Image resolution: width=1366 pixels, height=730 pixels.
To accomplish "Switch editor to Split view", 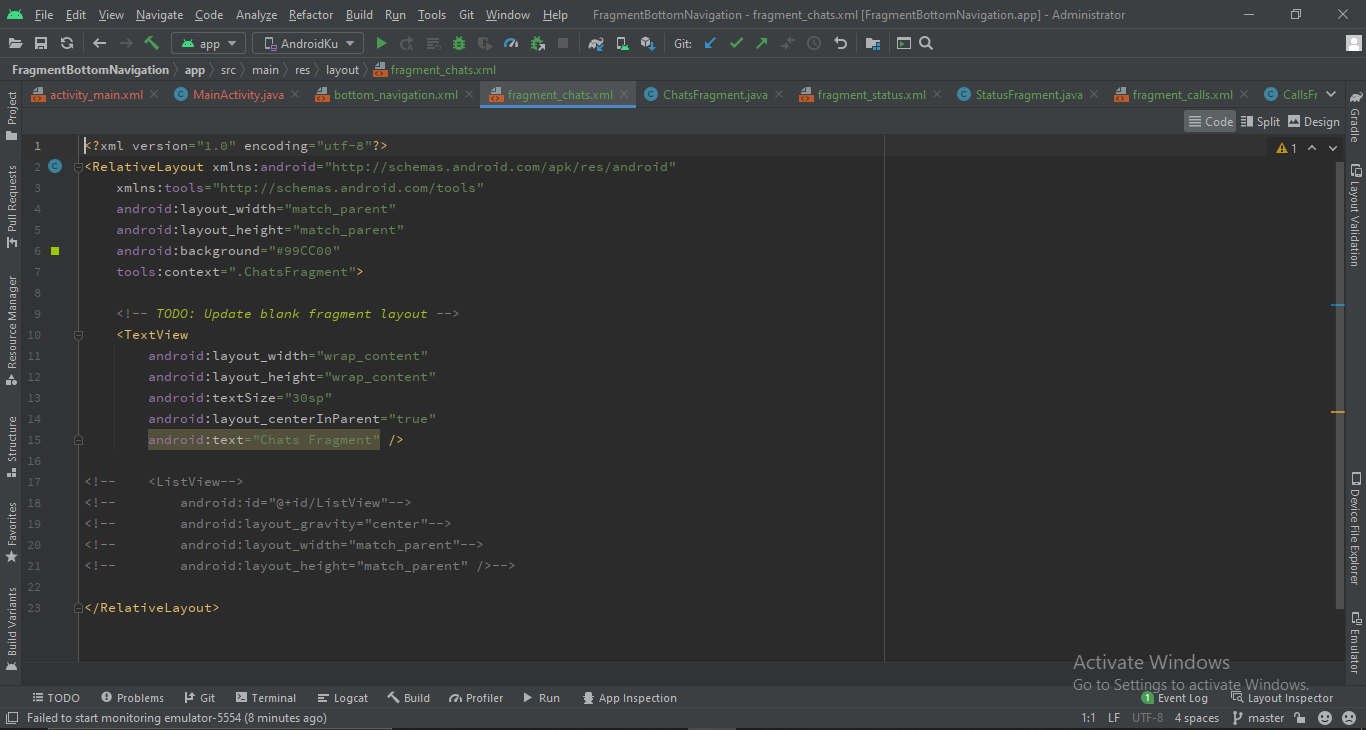I will point(1260,121).
